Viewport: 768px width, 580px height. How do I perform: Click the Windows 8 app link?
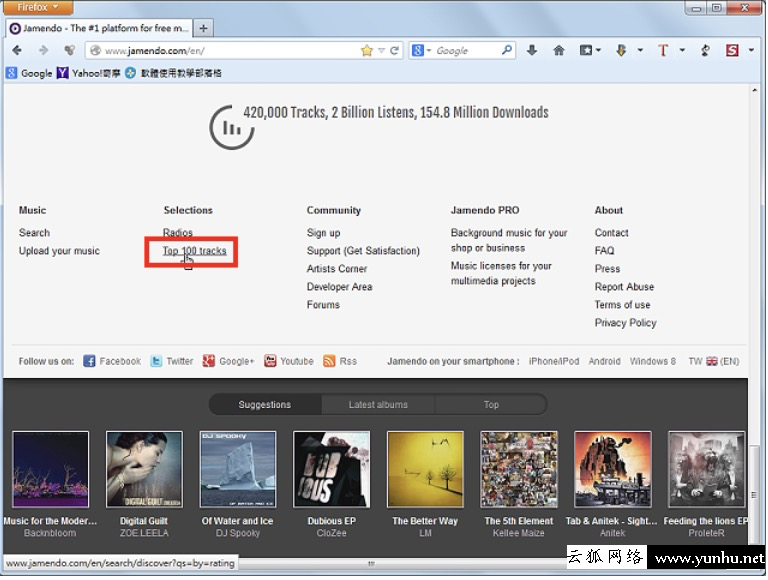tap(652, 362)
